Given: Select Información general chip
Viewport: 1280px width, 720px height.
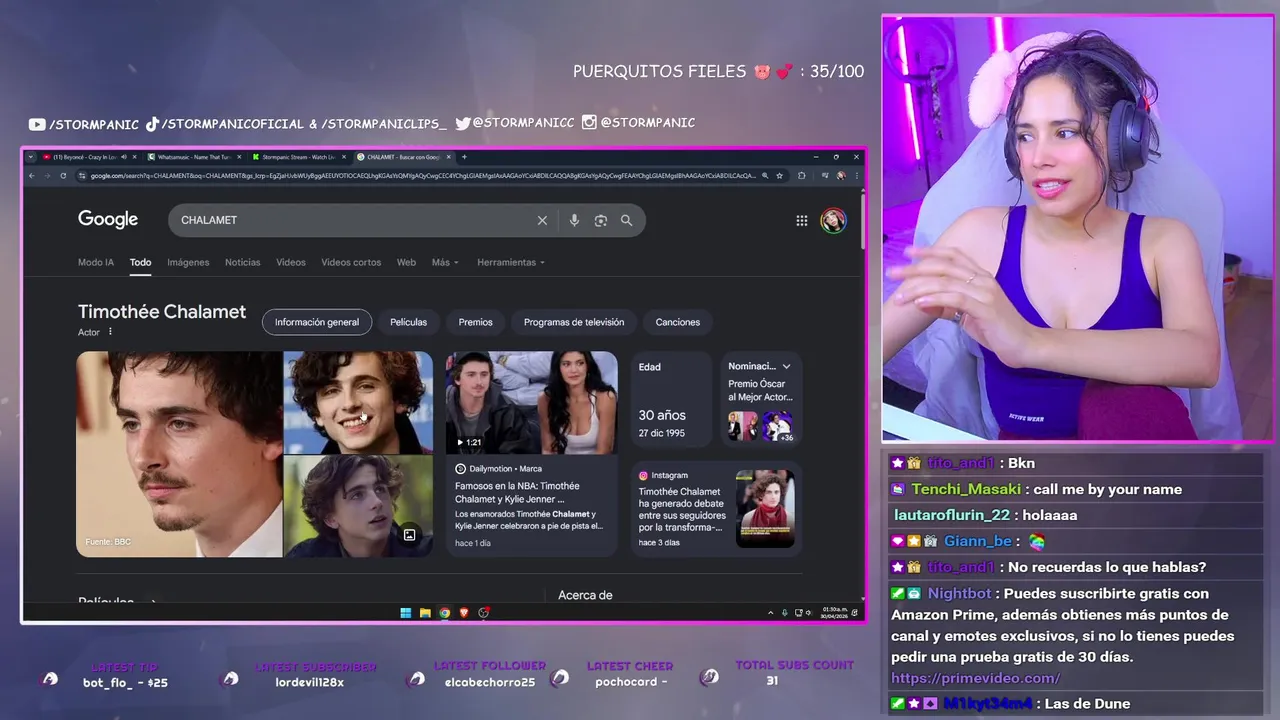Looking at the screenshot, I should [x=317, y=322].
